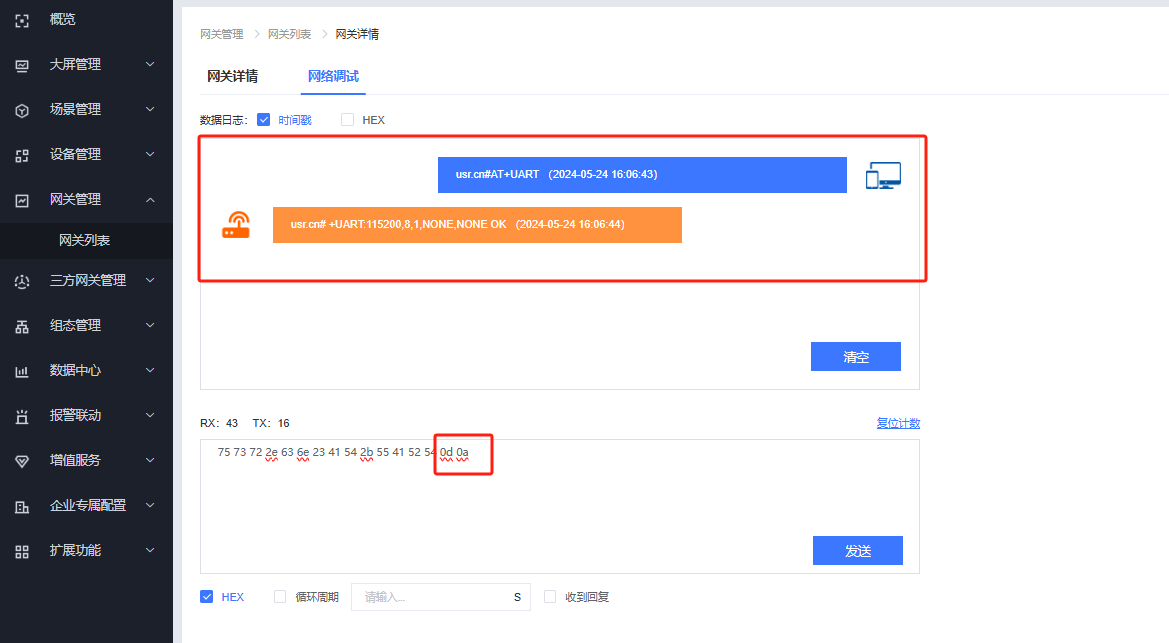Screen dimensions: 1169x643
Task: Uncheck the 时间戳 timestamp checkbox
Action: tap(264, 120)
